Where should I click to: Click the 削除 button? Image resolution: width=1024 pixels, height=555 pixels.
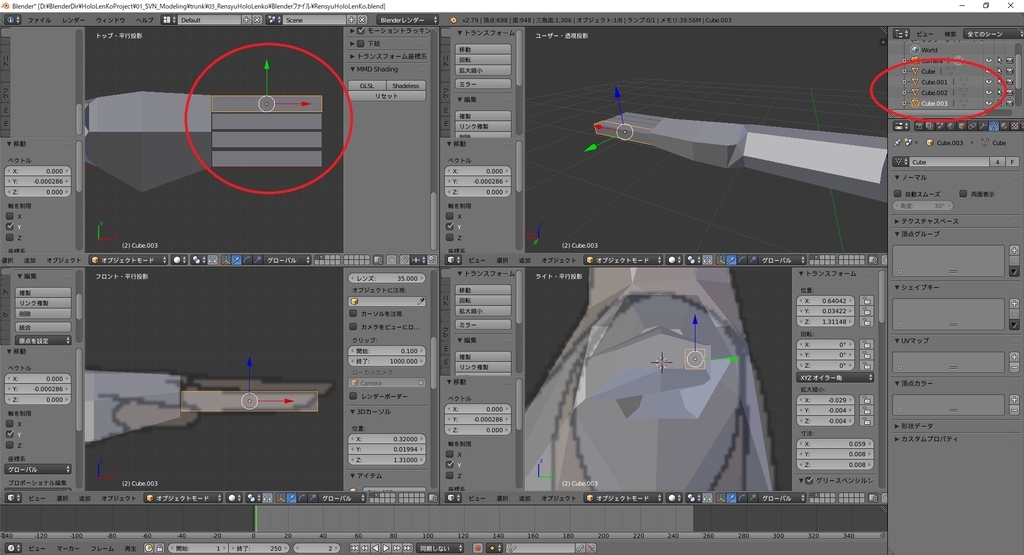coord(43,313)
